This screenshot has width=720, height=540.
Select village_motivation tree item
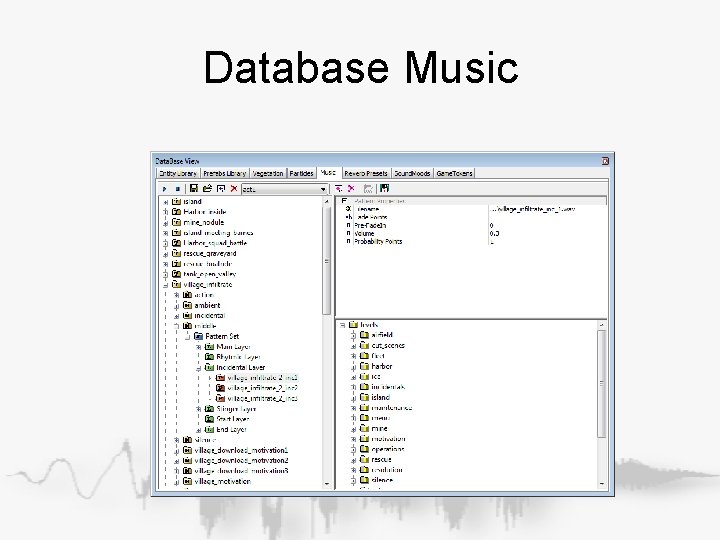pyautogui.click(x=222, y=481)
